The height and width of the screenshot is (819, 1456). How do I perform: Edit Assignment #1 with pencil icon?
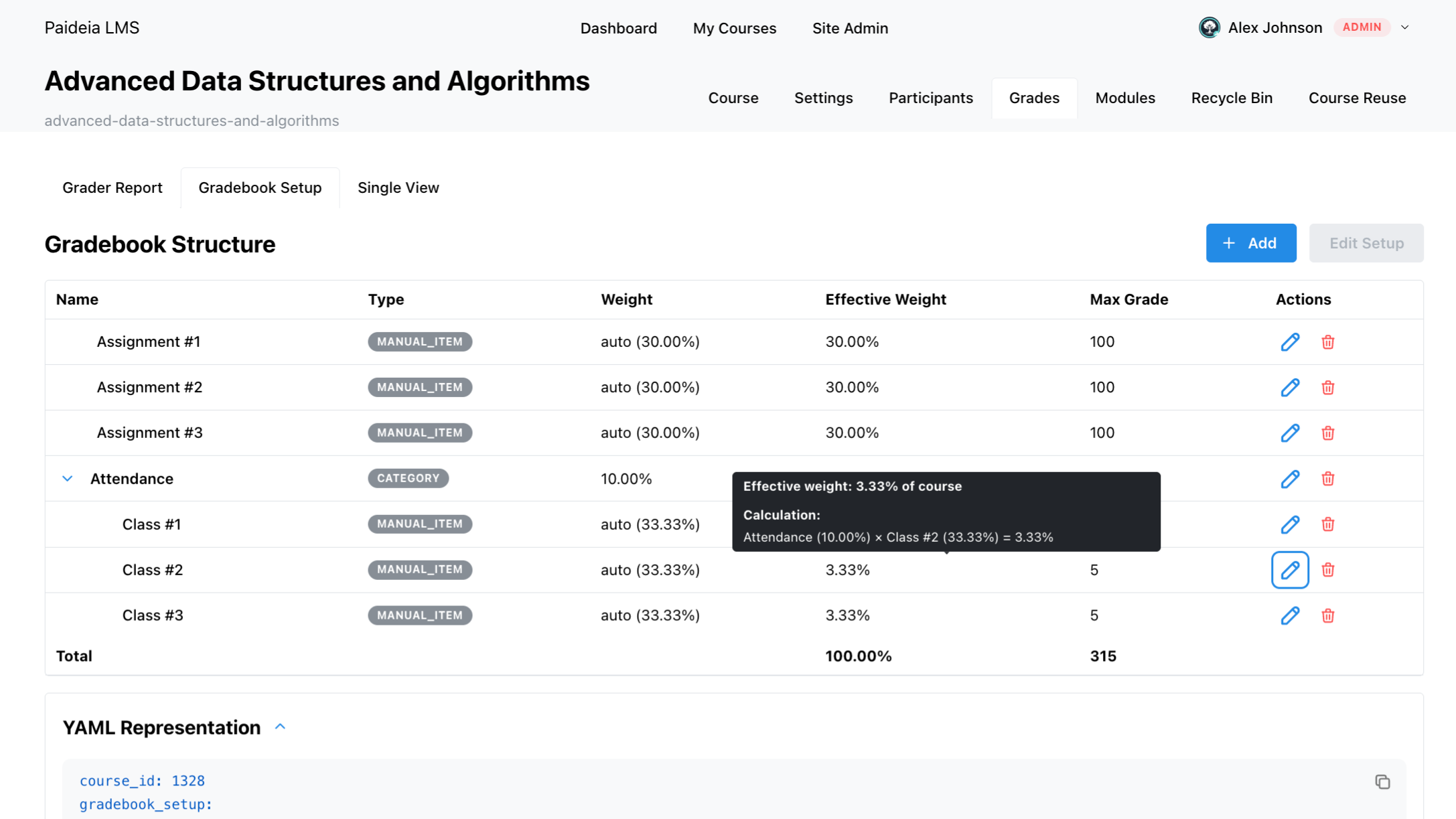(1290, 342)
